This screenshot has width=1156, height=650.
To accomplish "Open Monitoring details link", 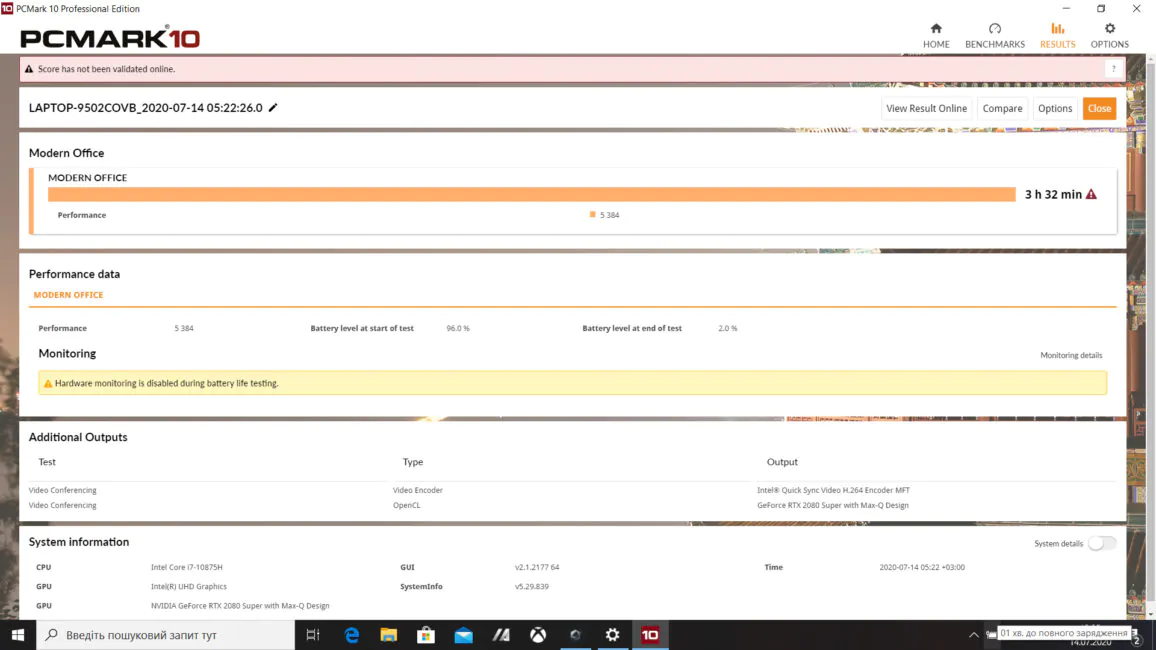I will pos(1070,355).
